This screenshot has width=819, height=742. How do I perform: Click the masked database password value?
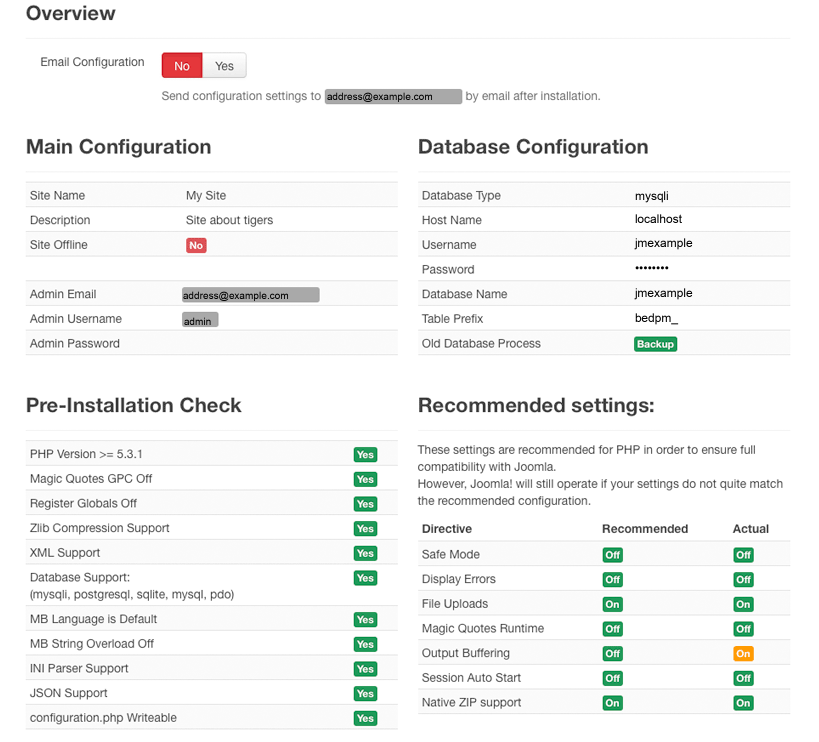coord(652,269)
